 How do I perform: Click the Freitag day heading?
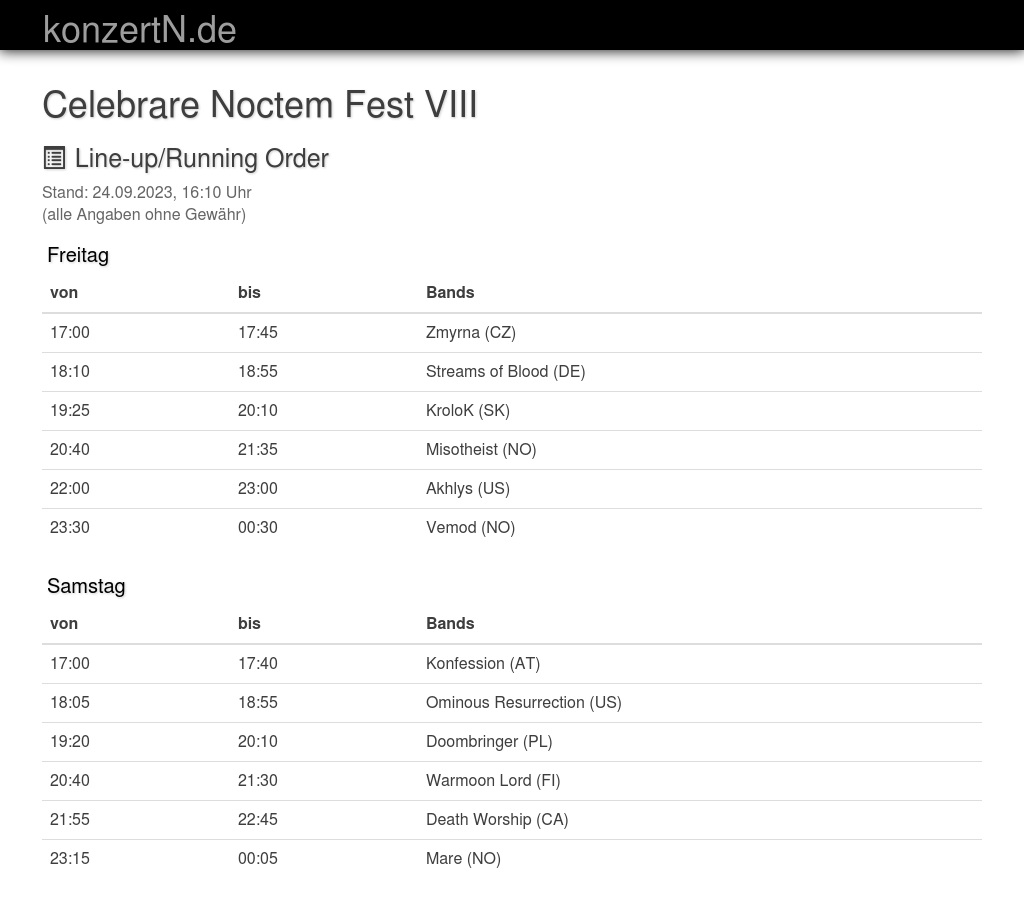[78, 255]
